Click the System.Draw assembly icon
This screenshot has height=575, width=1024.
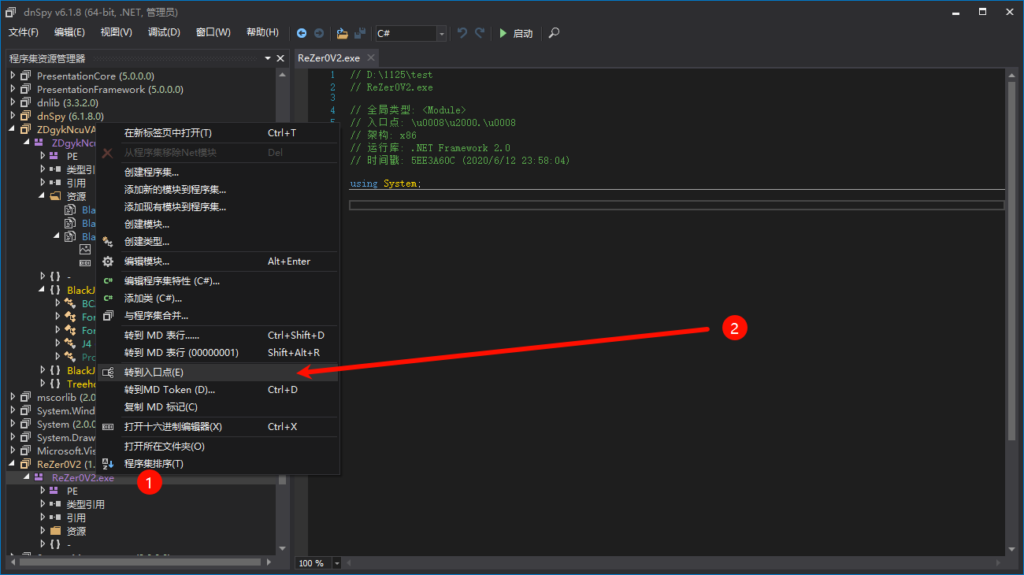[25, 437]
